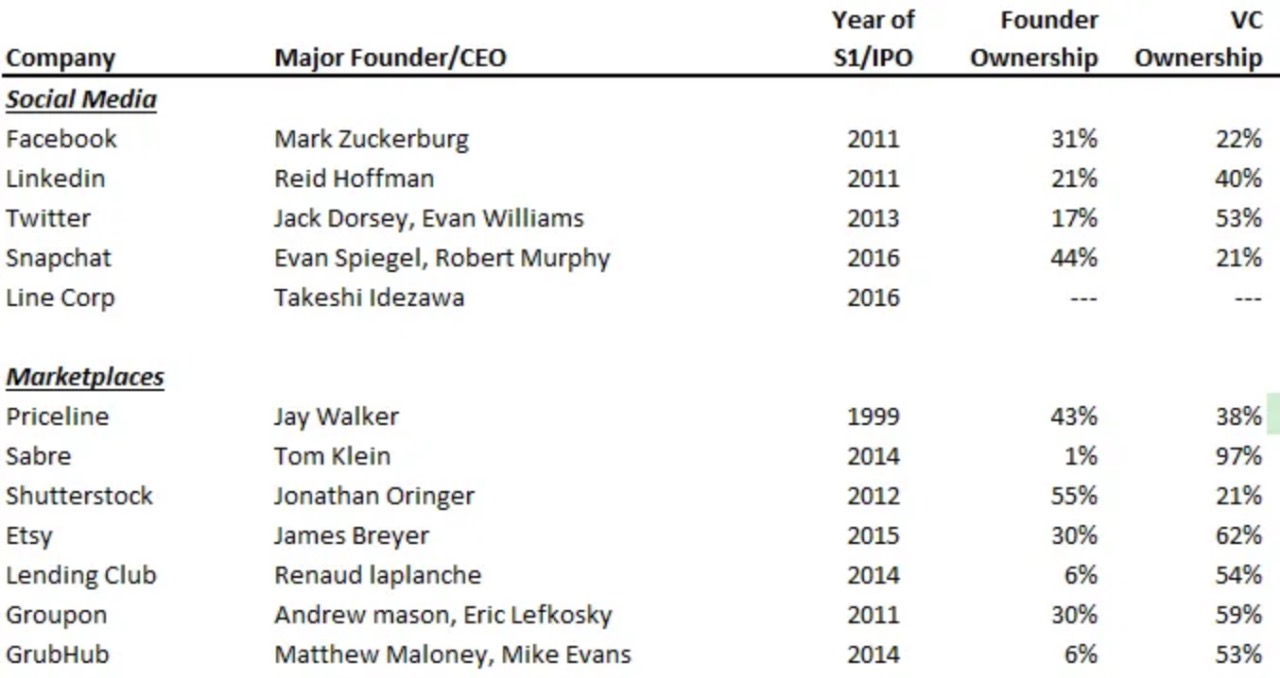The height and width of the screenshot is (678, 1280).
Task: Click the Renaud laplanche cell
Action: [377, 576]
